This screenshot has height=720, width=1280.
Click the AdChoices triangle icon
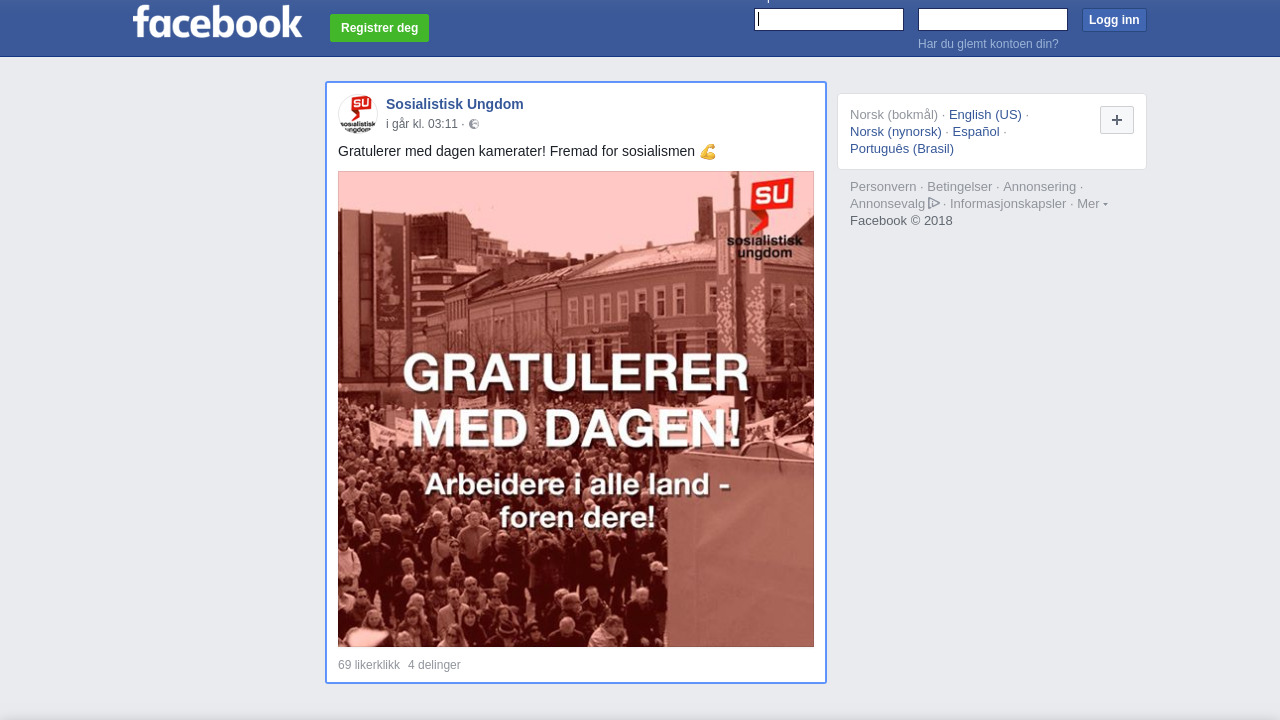[x=934, y=203]
